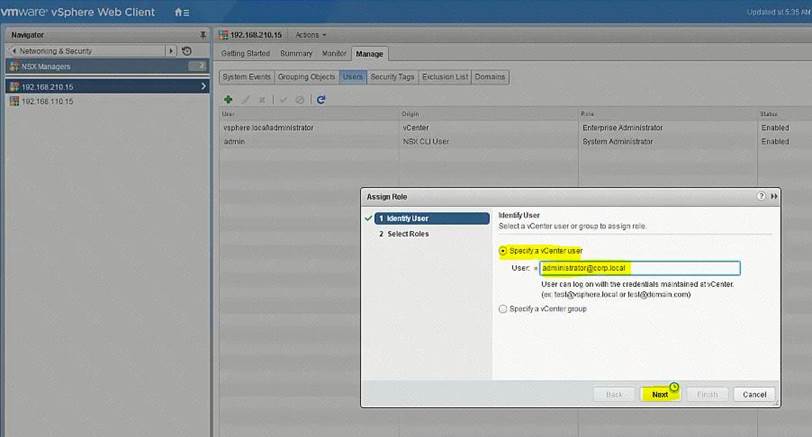812x437 pixels.
Task: Click the Assign Role dialog expand arrows
Action: (775, 197)
